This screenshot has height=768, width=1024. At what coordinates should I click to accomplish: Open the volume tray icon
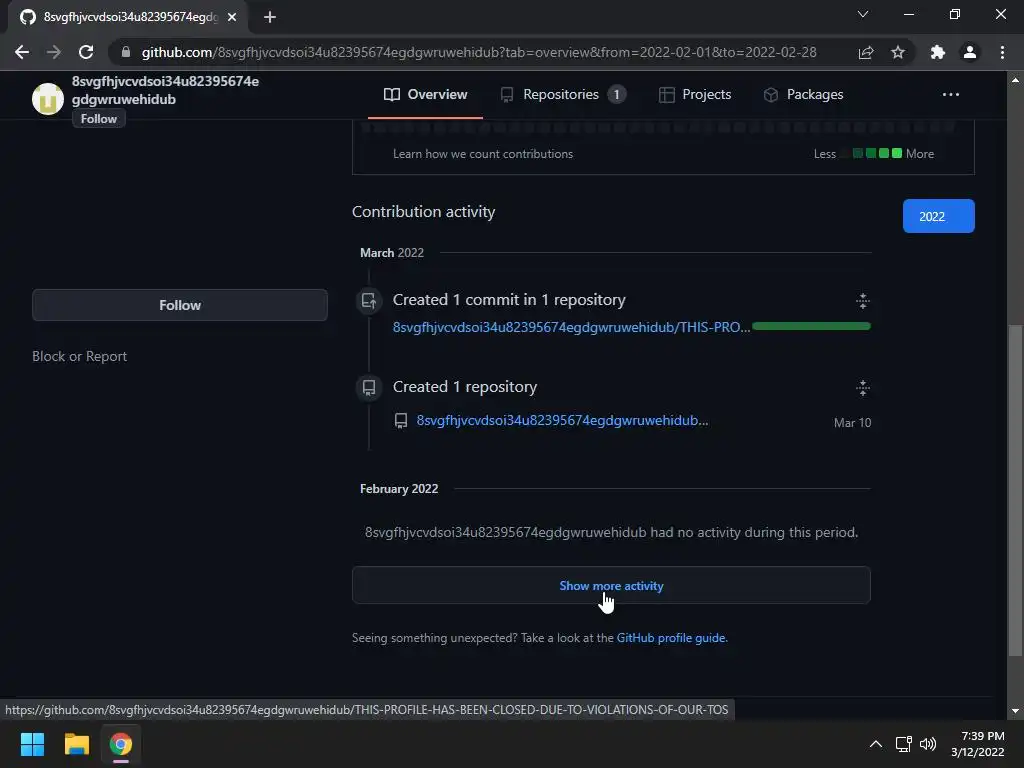pyautogui.click(x=927, y=744)
